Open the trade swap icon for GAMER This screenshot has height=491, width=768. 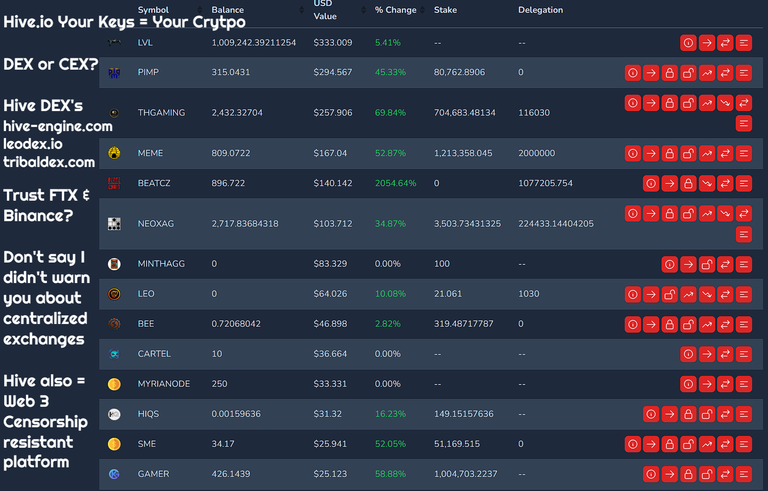coord(725,474)
